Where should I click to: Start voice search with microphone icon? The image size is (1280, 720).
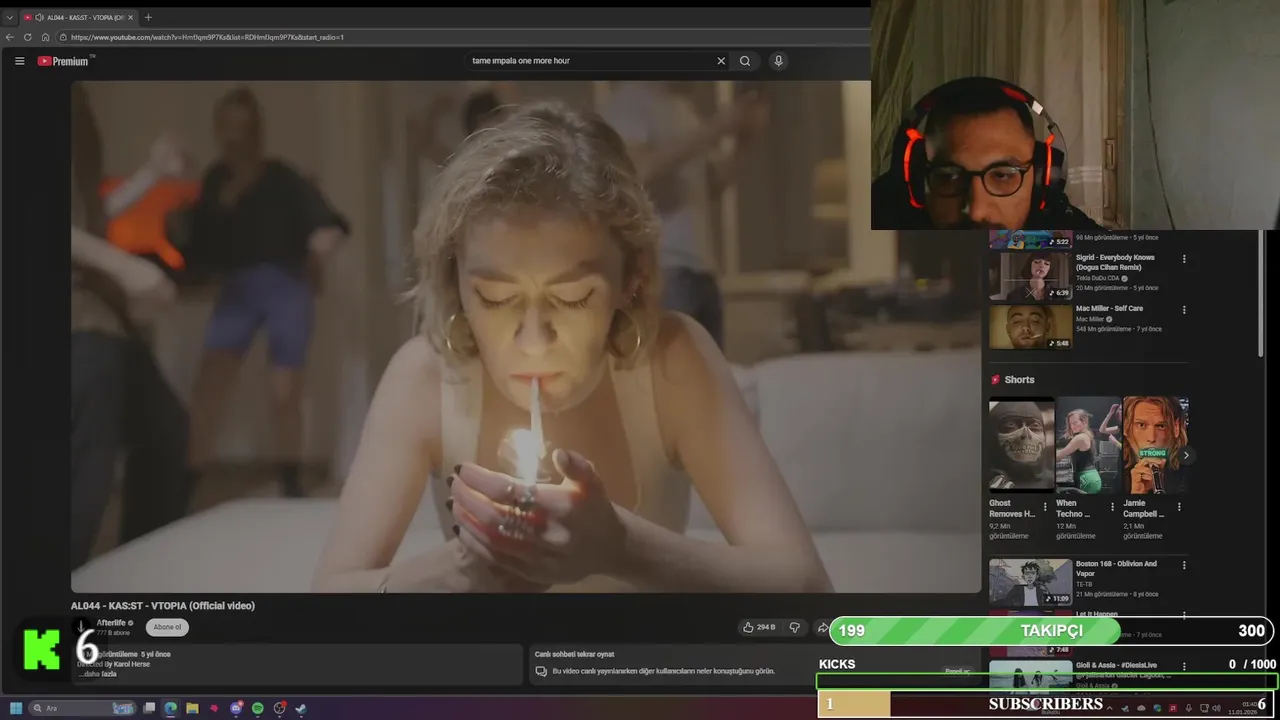pos(778,61)
